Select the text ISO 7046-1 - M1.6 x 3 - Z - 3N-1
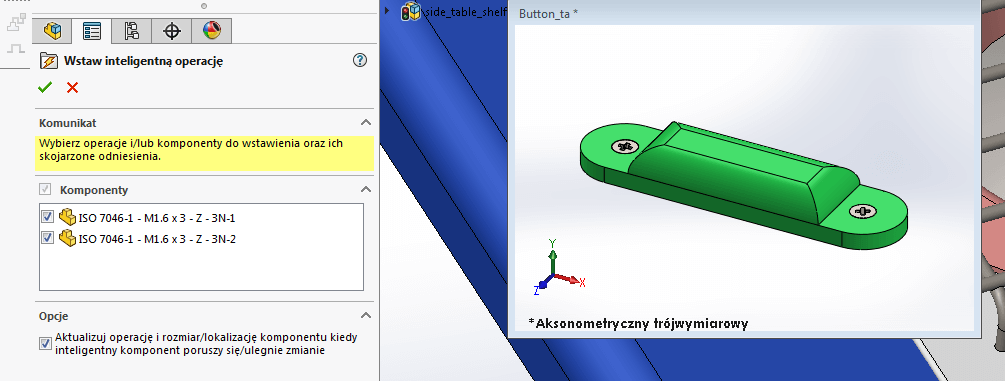The image size is (1005, 381). [x=157, y=217]
